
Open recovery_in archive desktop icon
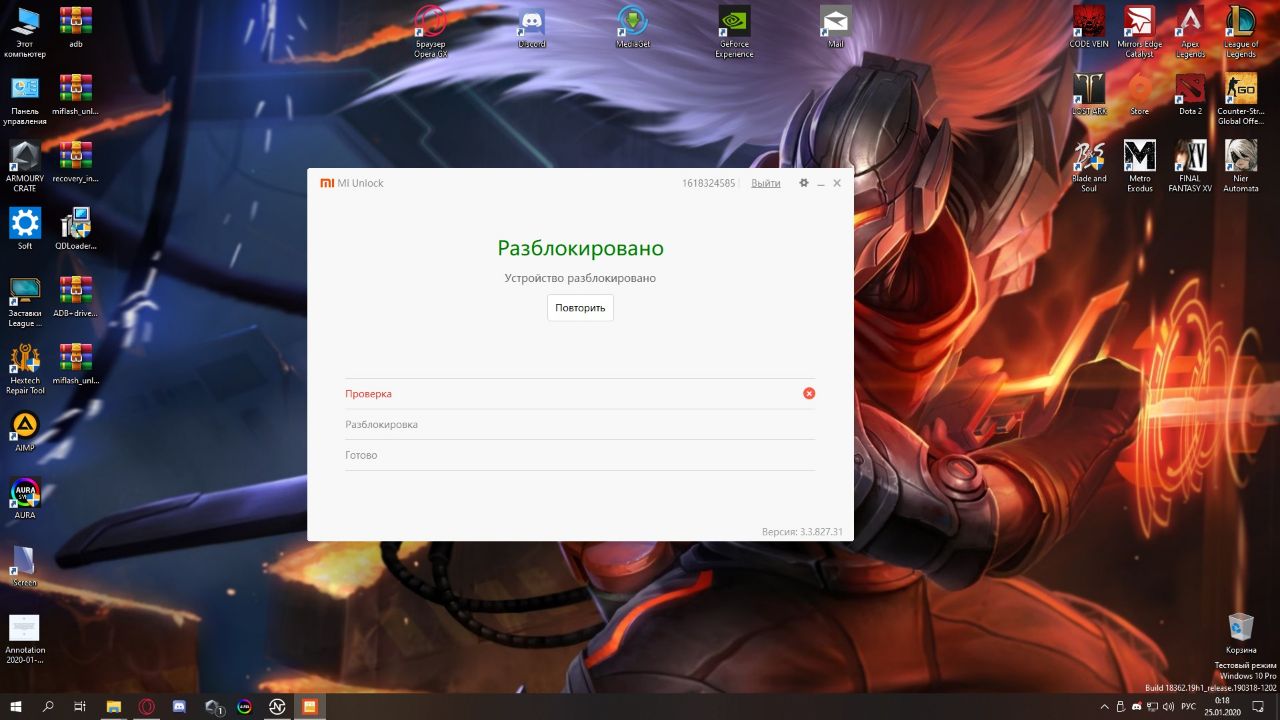(x=76, y=162)
